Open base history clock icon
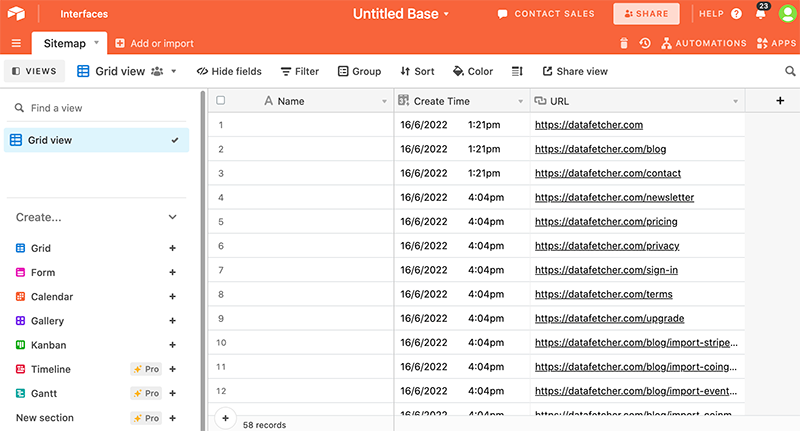The image size is (800, 431). tap(645, 43)
